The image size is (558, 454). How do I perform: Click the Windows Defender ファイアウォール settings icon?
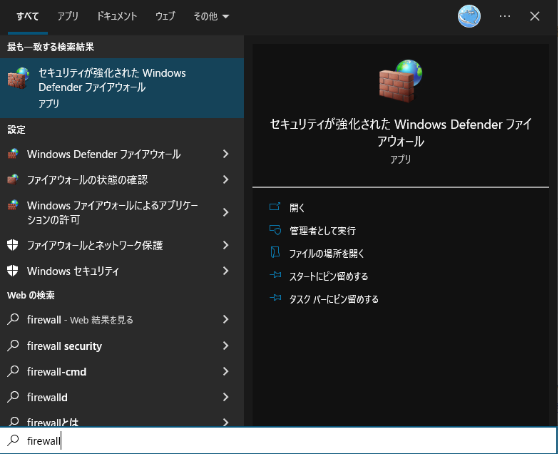click(13, 154)
